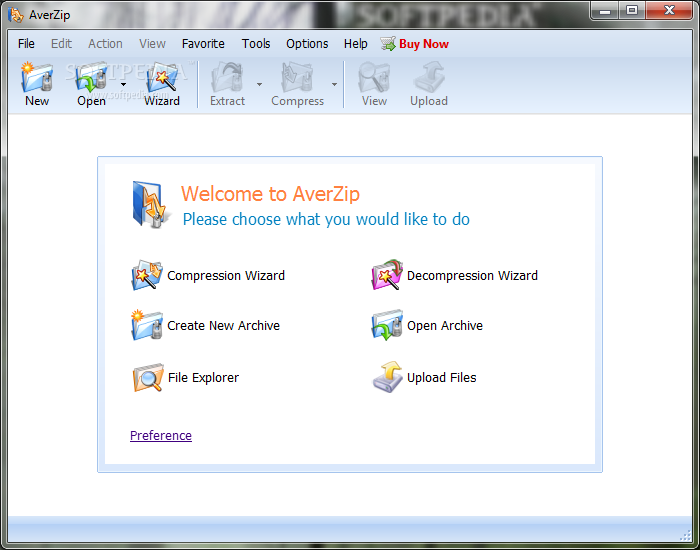This screenshot has height=550, width=700.
Task: Click the resize grip in status bar
Action: (684, 534)
